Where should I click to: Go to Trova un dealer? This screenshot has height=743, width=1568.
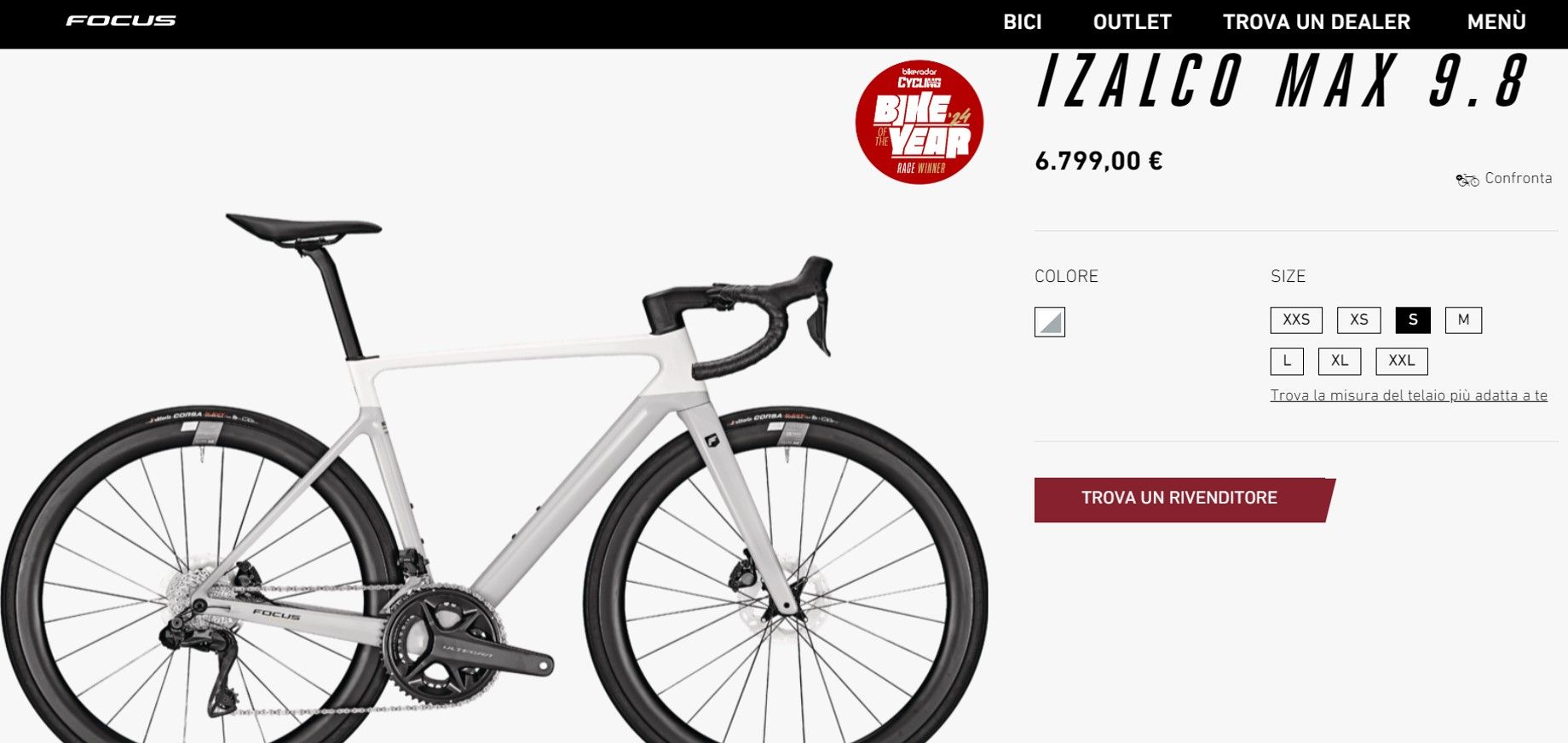1317,22
